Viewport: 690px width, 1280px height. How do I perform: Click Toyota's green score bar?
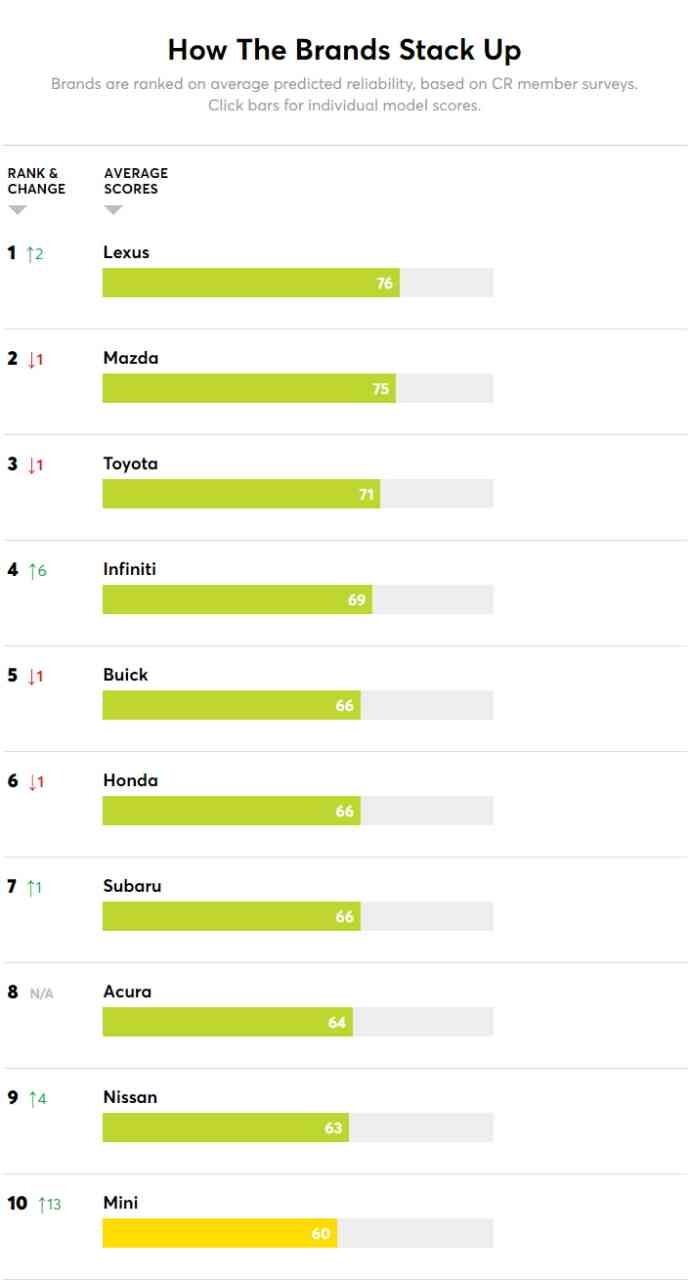pyautogui.click(x=241, y=494)
